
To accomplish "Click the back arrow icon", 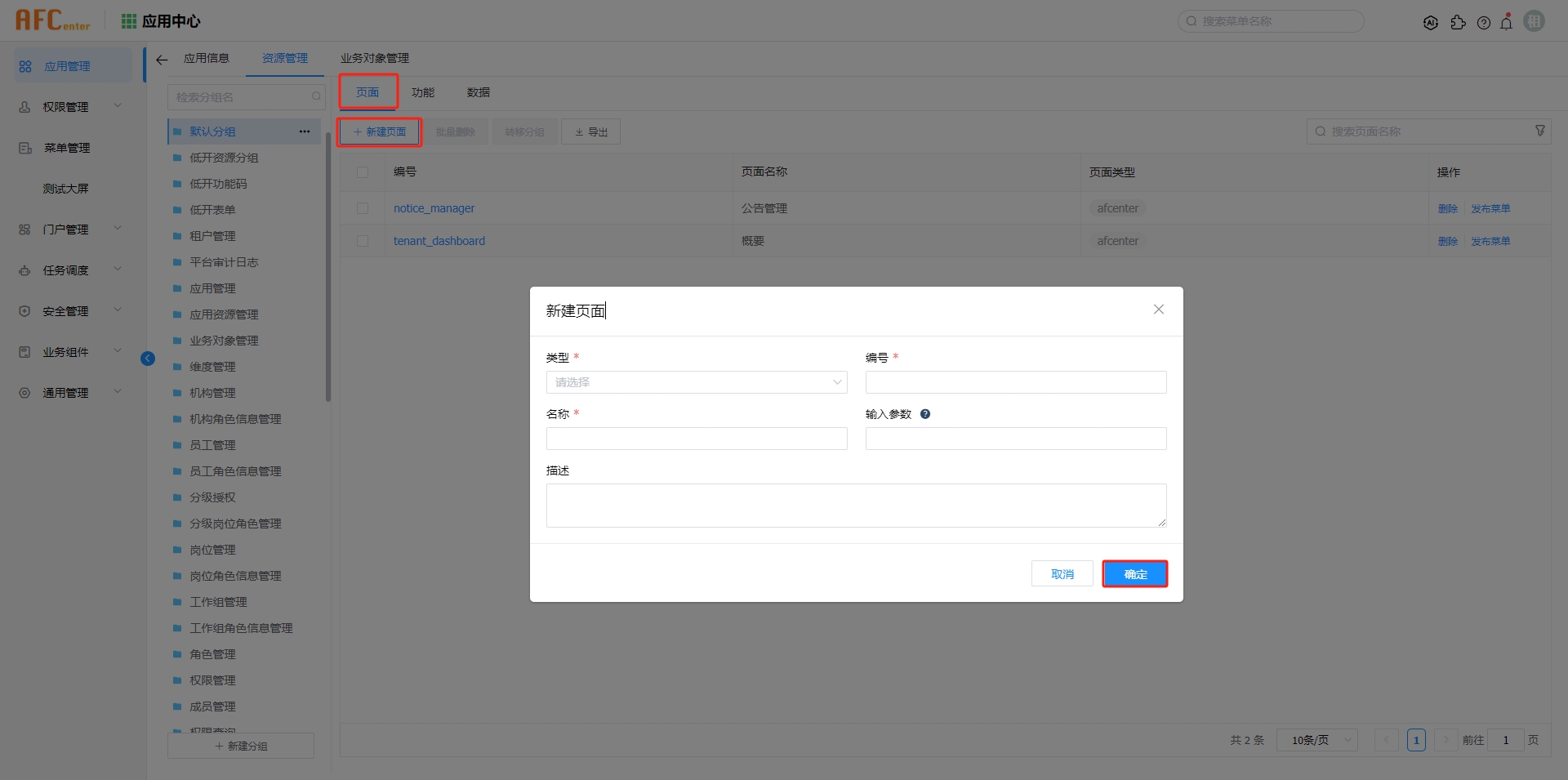I will click(x=162, y=59).
